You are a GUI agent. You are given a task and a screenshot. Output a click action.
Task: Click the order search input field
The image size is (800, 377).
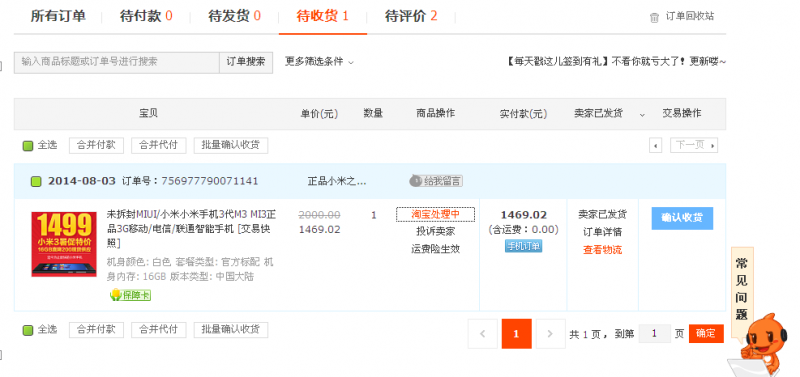(x=117, y=62)
